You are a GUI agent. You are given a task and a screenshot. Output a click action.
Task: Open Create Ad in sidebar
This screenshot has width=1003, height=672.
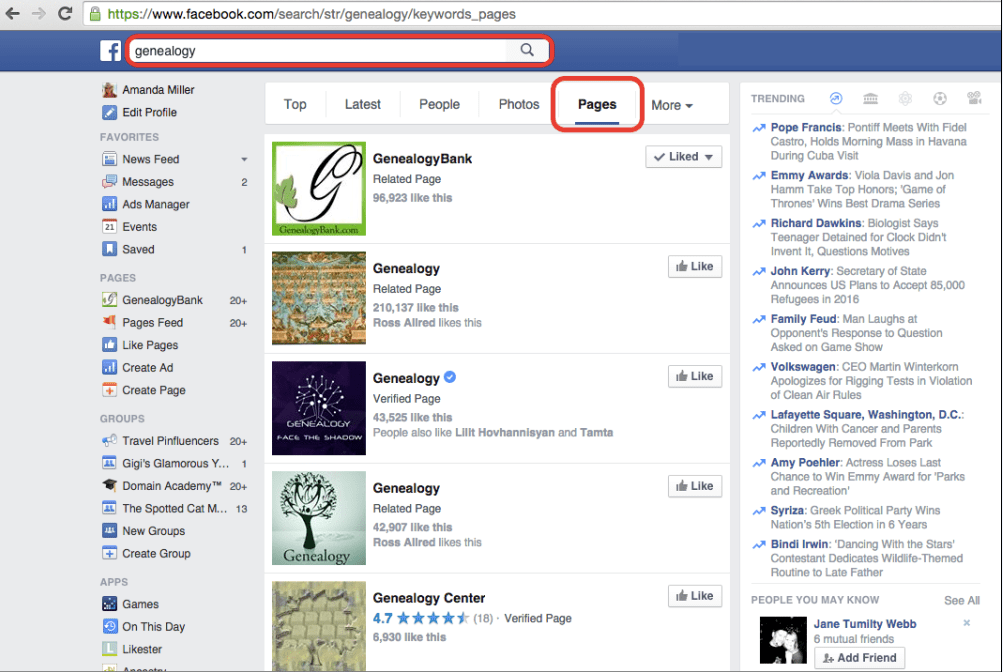point(147,368)
